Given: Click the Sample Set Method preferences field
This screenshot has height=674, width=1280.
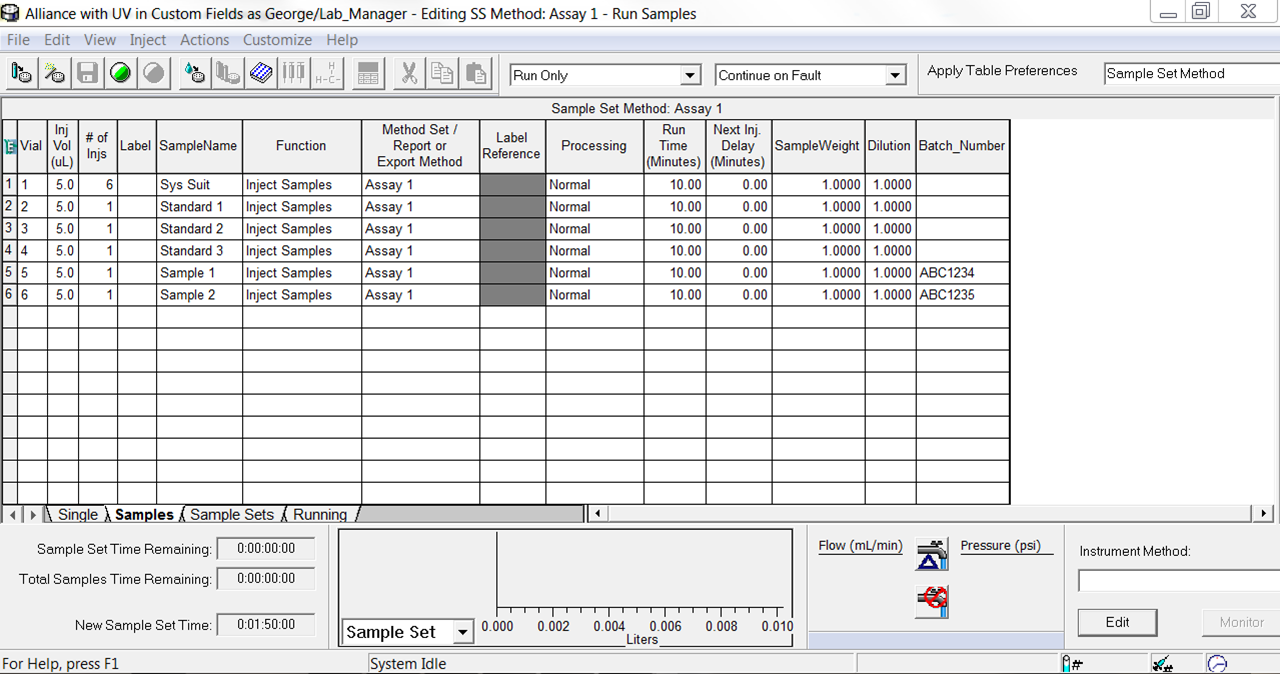Looking at the screenshot, I should [x=1192, y=74].
